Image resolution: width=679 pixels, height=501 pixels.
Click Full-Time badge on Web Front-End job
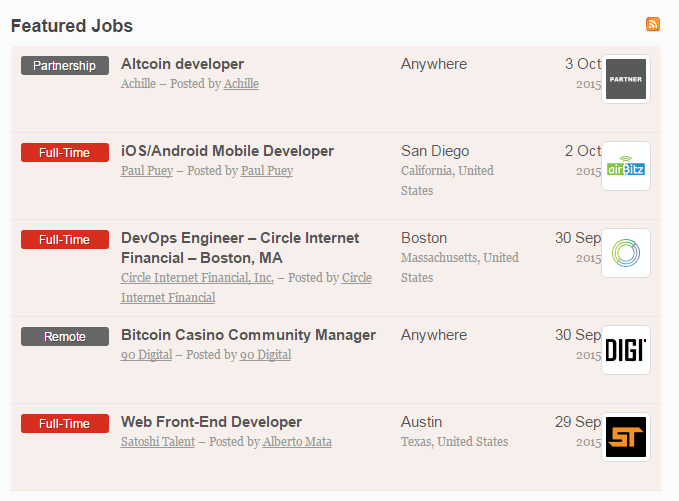click(65, 423)
